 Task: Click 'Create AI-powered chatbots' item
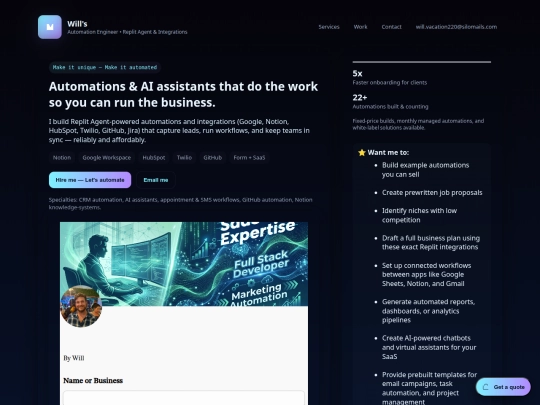(429, 347)
